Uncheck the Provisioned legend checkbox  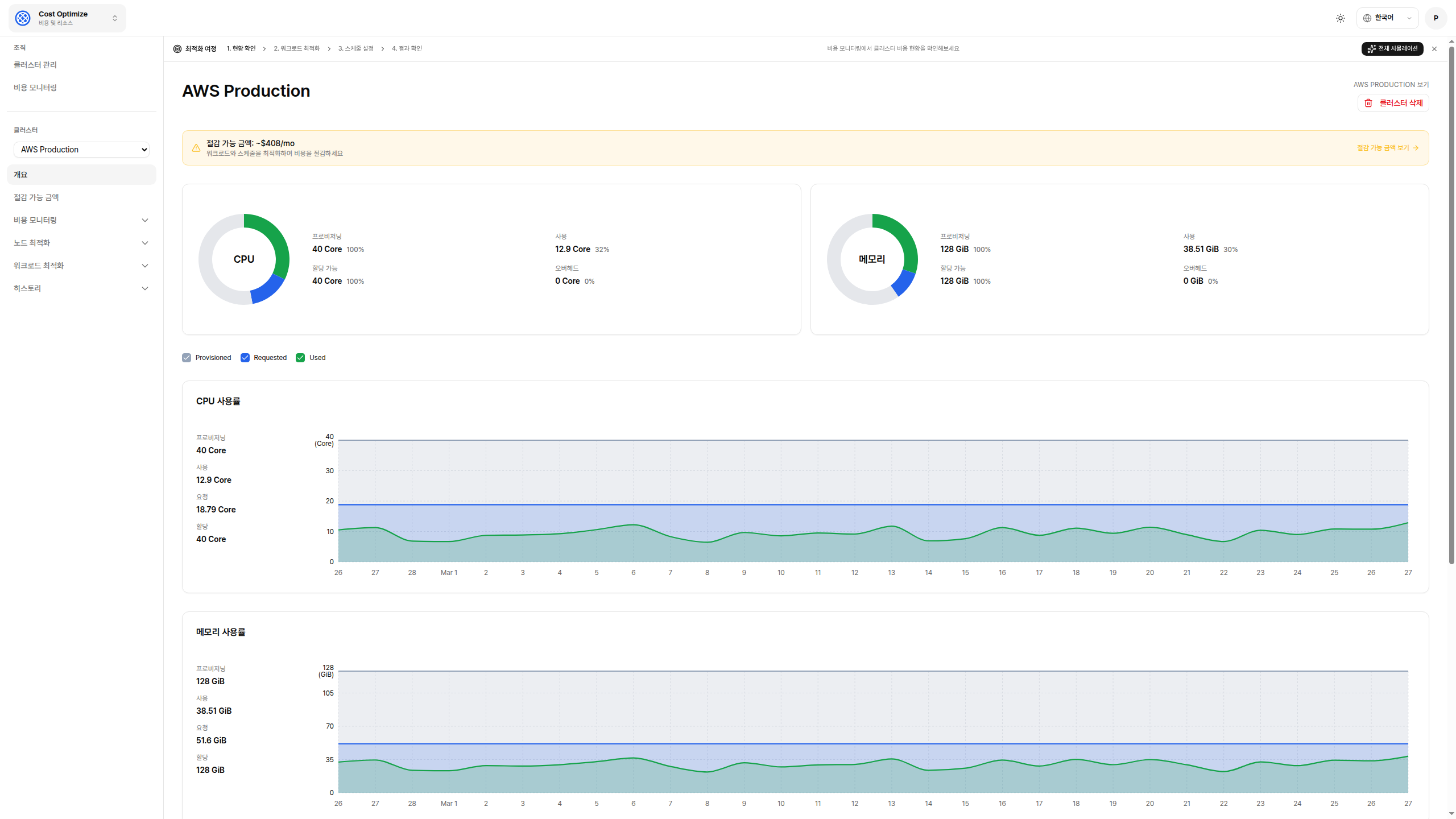[x=187, y=358]
